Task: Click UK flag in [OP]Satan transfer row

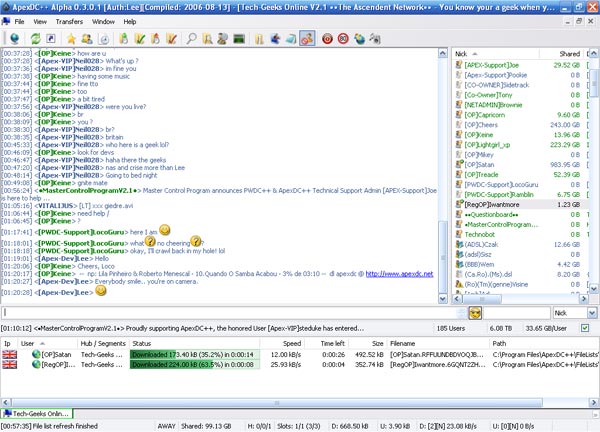Action: point(10,355)
